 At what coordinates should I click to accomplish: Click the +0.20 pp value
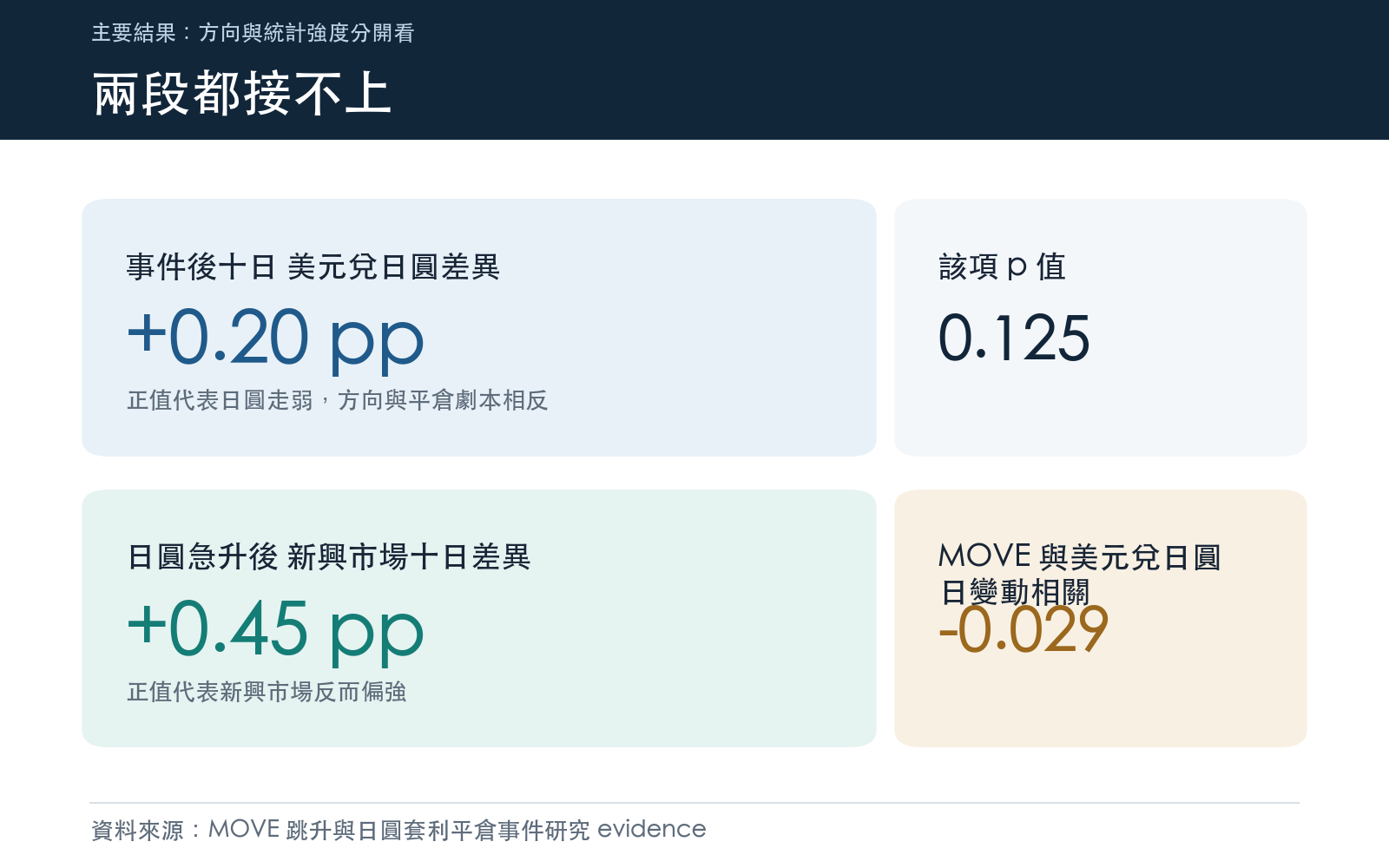(x=276, y=339)
